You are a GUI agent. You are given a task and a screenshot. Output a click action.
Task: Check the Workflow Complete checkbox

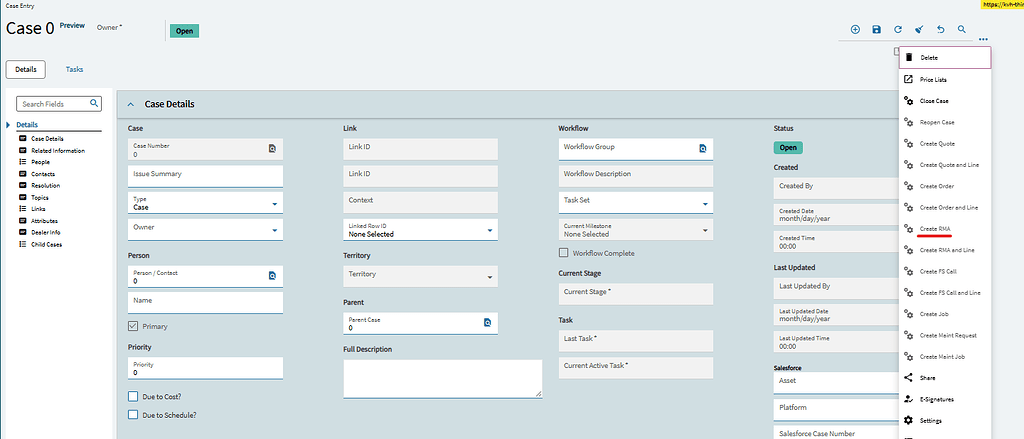564,253
